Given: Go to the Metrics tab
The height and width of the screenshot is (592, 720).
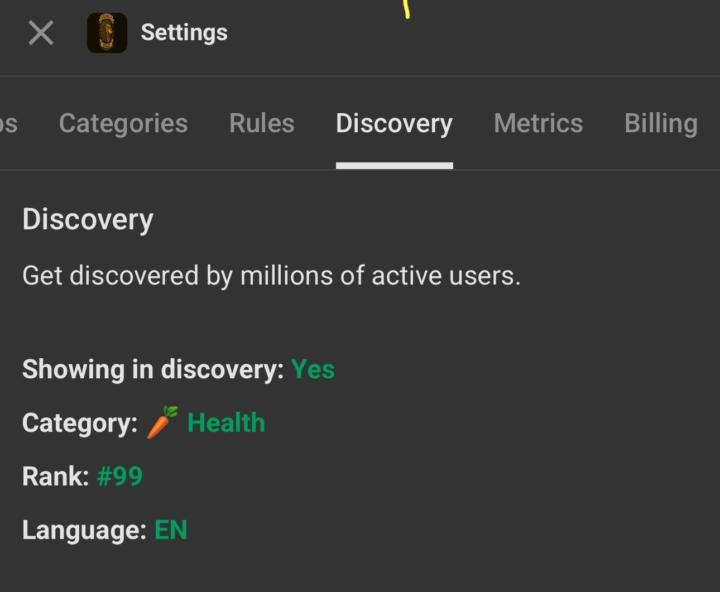Looking at the screenshot, I should 538,124.
